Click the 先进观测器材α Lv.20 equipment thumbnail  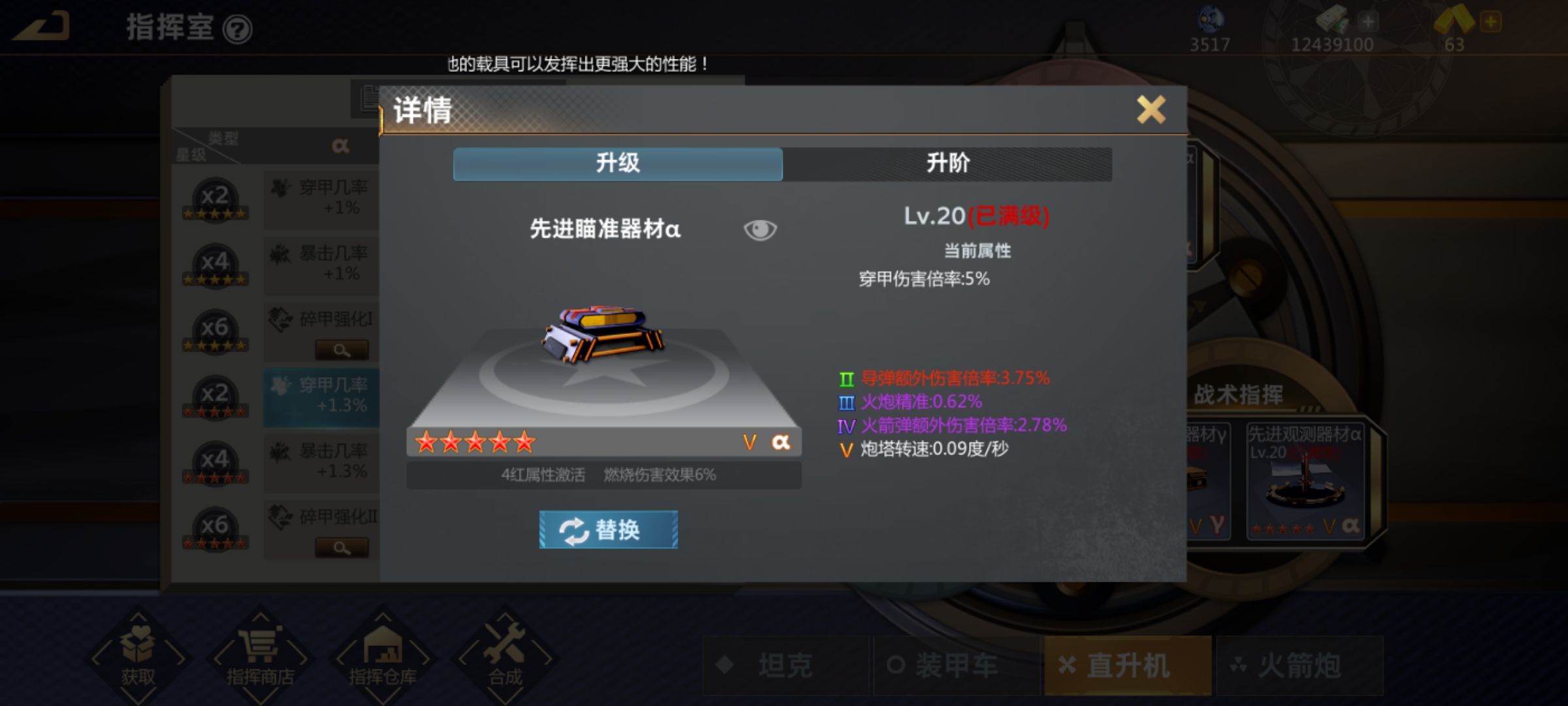coord(1304,481)
